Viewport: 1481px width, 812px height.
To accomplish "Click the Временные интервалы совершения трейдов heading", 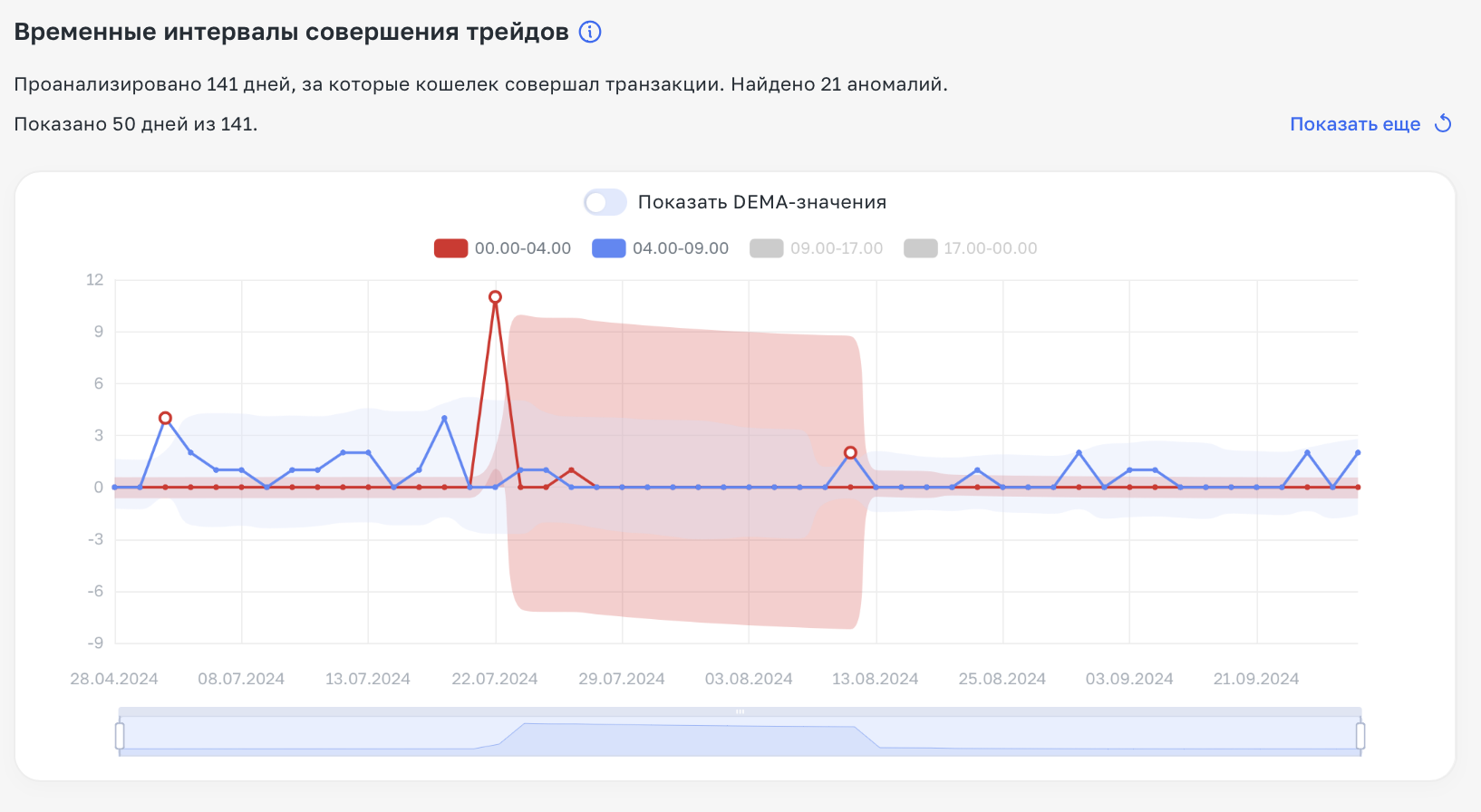I will pyautogui.click(x=292, y=32).
